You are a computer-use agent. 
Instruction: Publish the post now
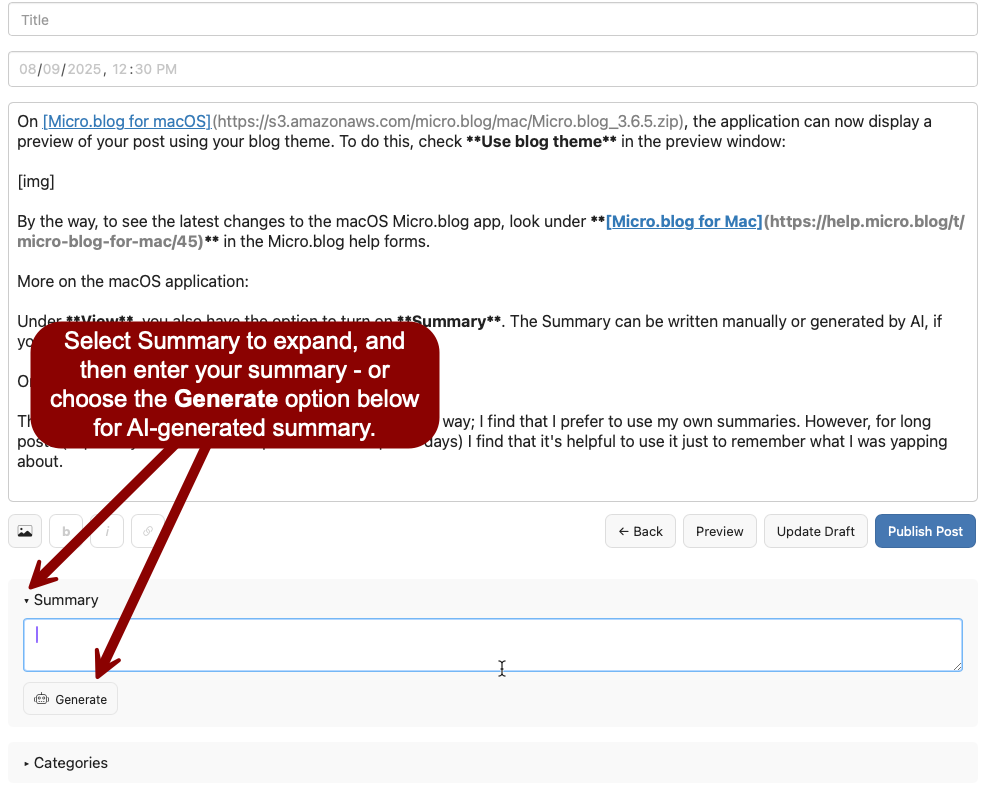tap(925, 532)
